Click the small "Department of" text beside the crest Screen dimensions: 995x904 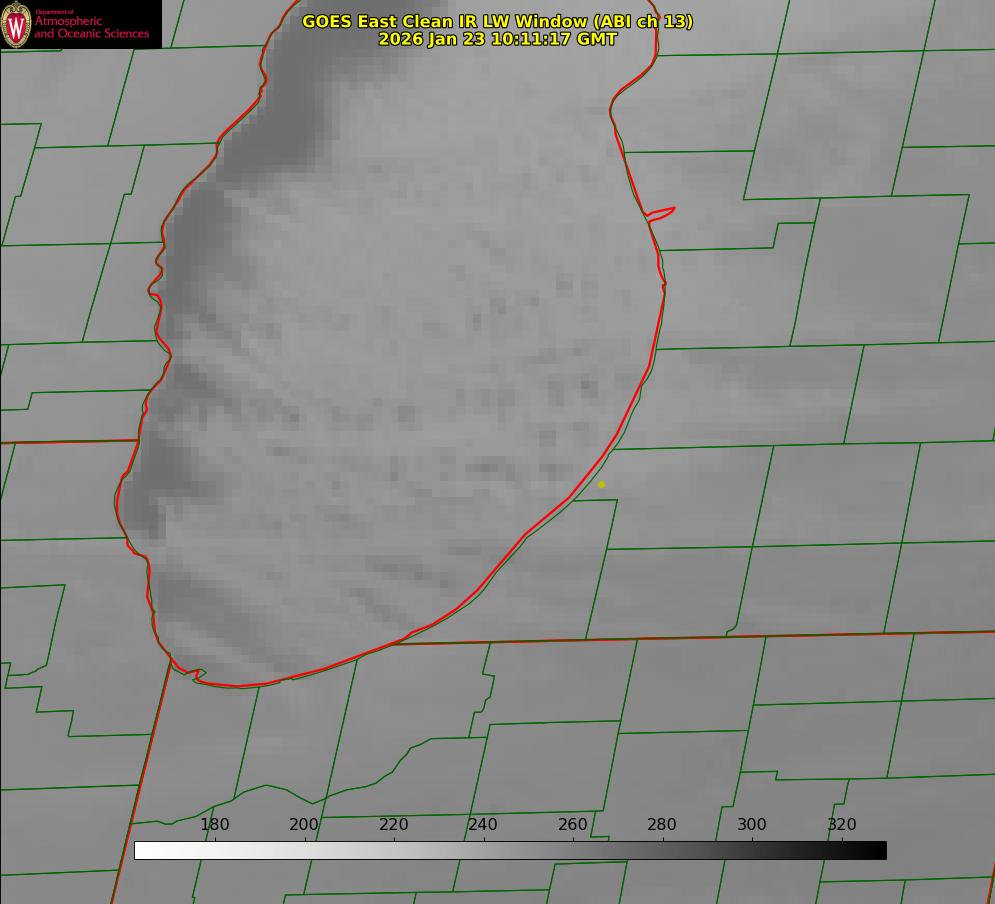click(x=54, y=12)
